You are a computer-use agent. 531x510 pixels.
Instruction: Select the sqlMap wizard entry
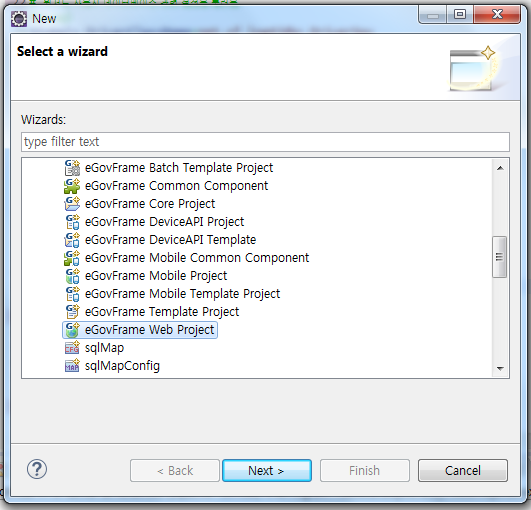click(104, 348)
